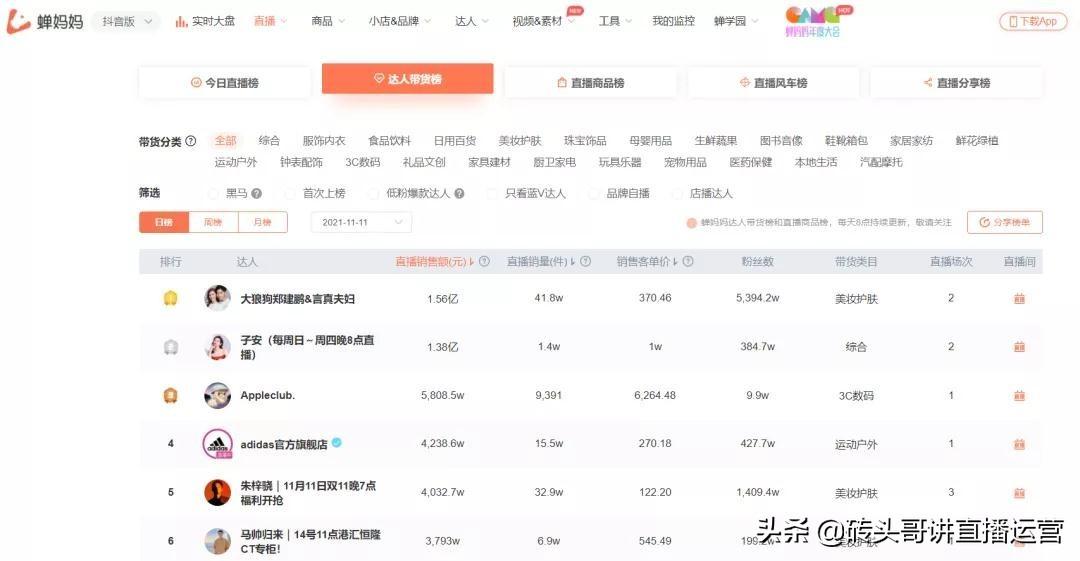Switch to the 月榜 ranking period
This screenshot has width=1080, height=561.
(262, 223)
